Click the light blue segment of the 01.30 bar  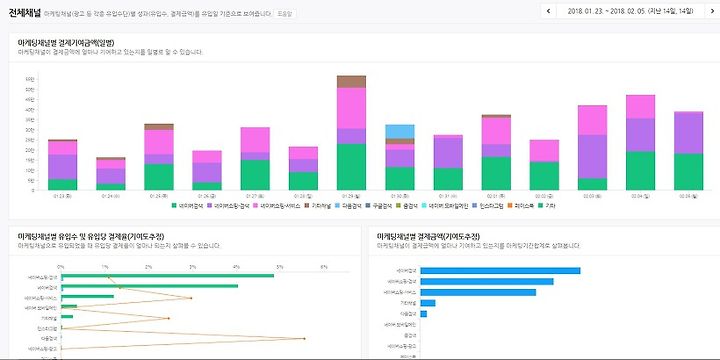399,131
